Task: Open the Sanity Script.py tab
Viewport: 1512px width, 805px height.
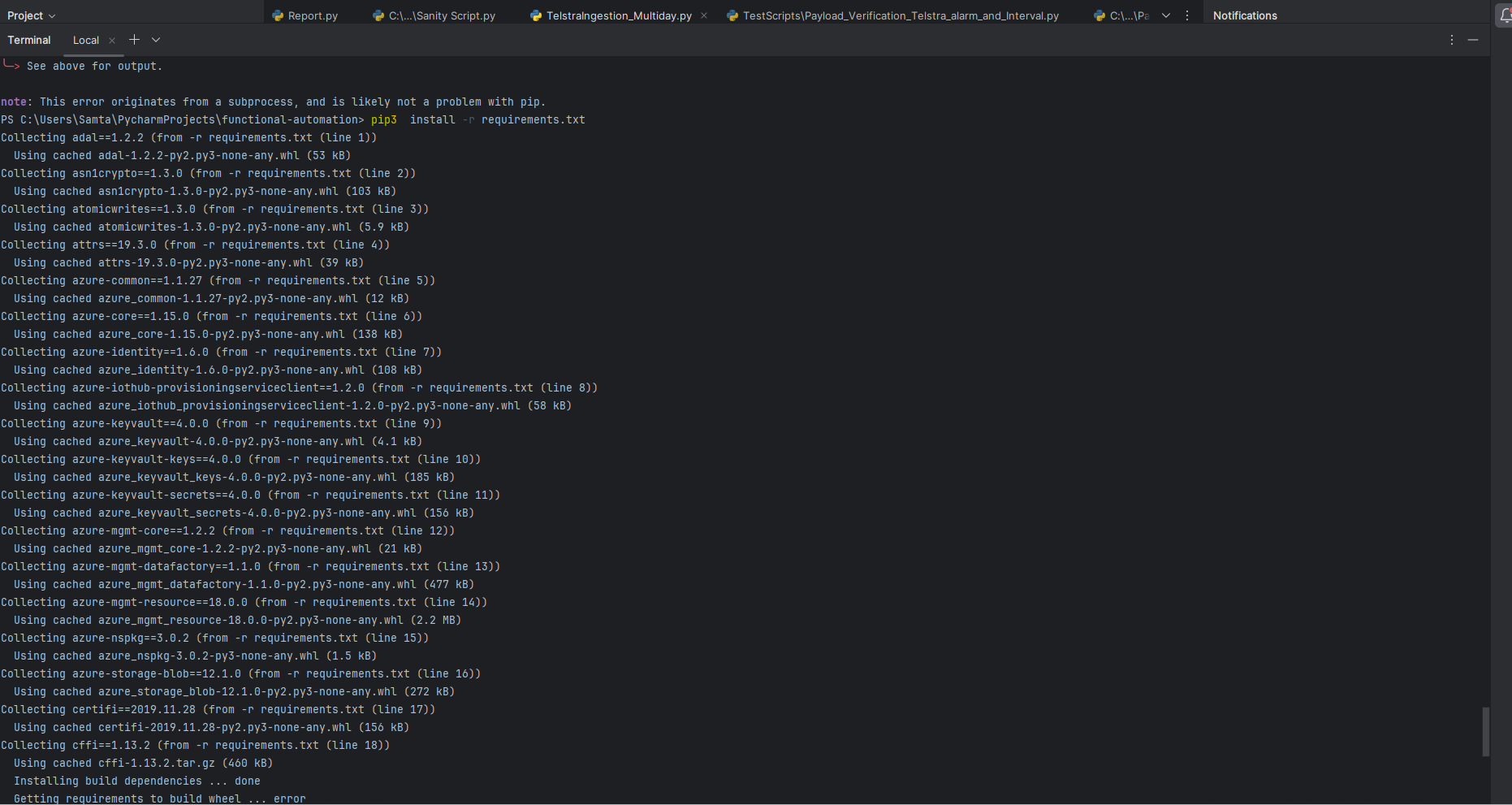Action: click(442, 15)
